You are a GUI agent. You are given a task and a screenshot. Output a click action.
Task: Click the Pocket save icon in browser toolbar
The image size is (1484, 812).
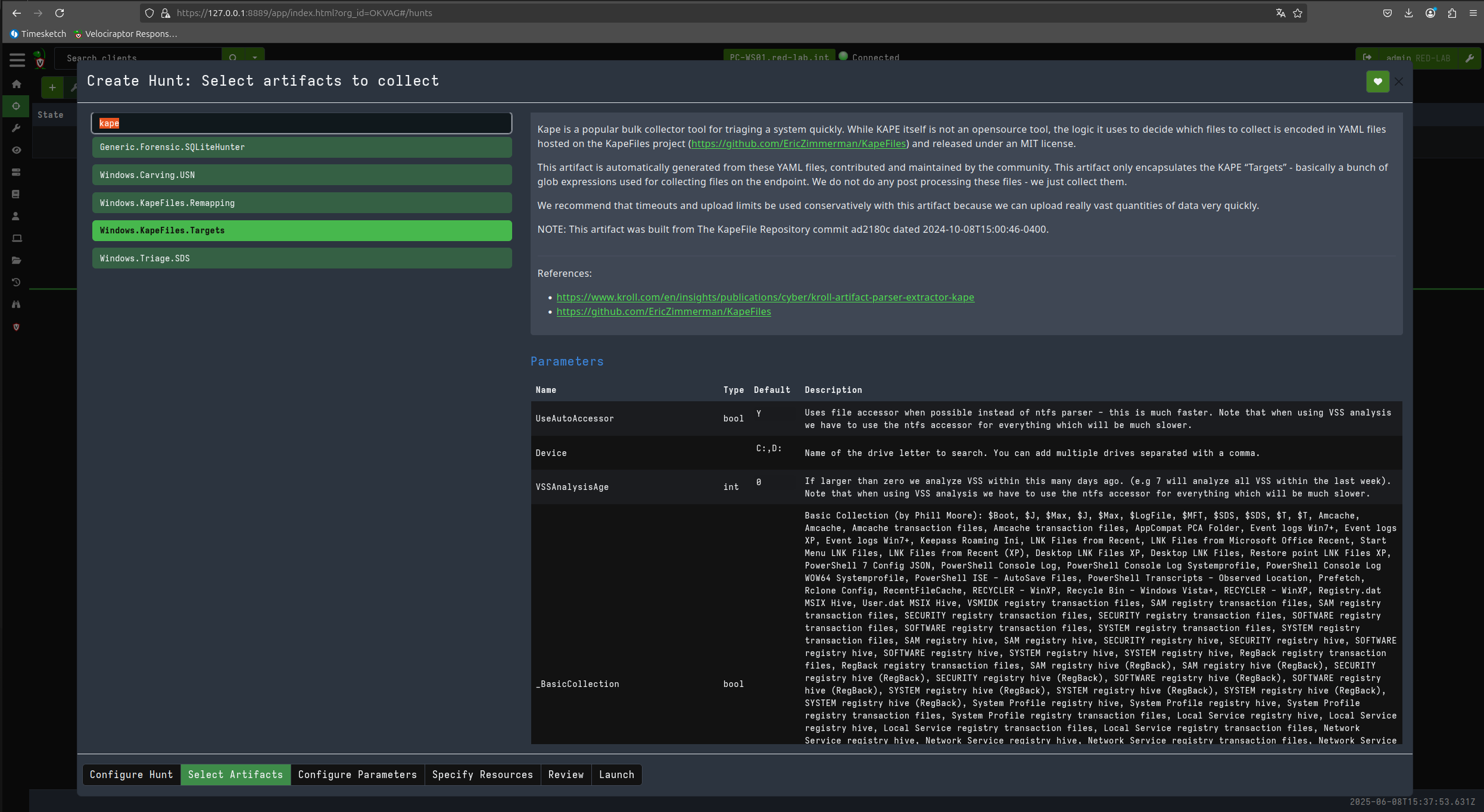click(x=1387, y=13)
